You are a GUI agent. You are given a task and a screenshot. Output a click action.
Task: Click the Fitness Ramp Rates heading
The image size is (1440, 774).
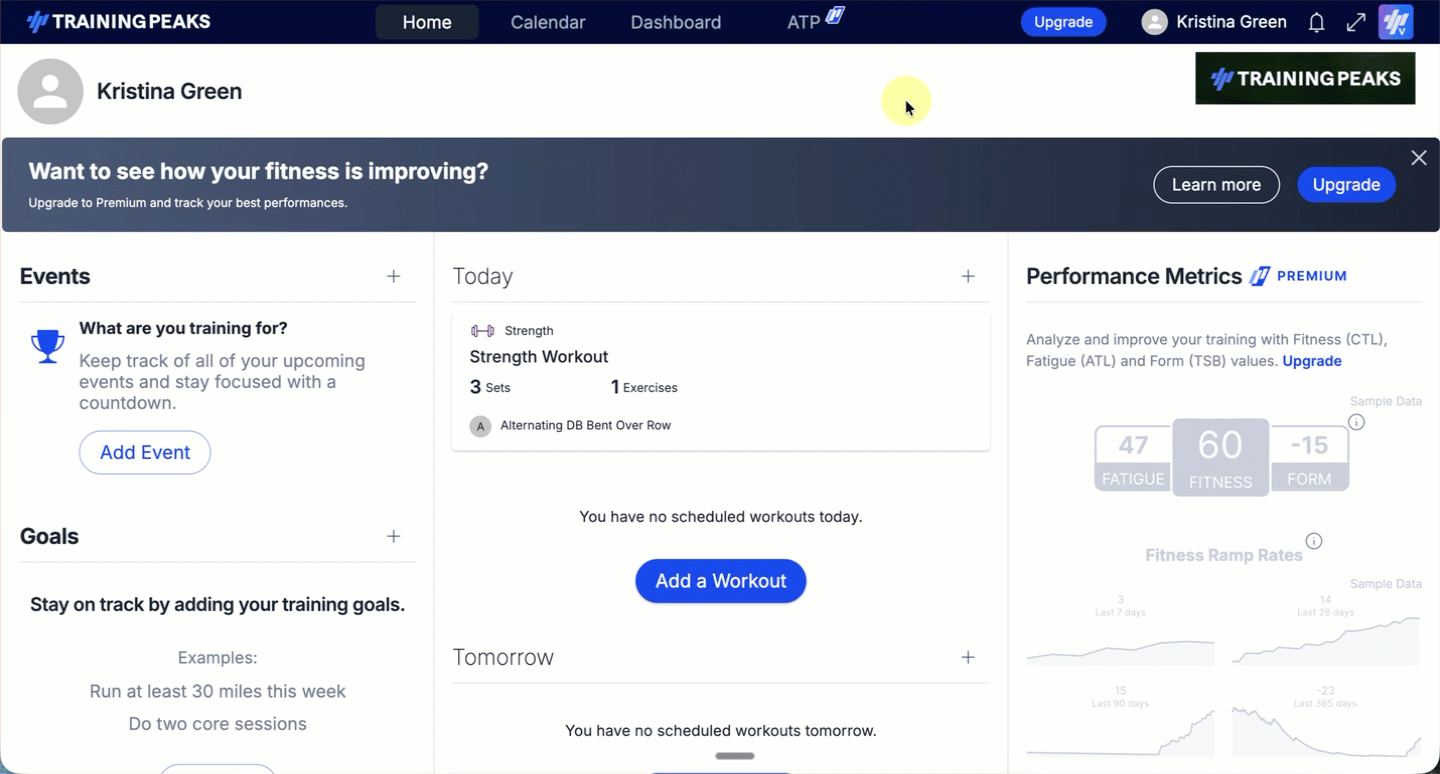pos(1224,556)
